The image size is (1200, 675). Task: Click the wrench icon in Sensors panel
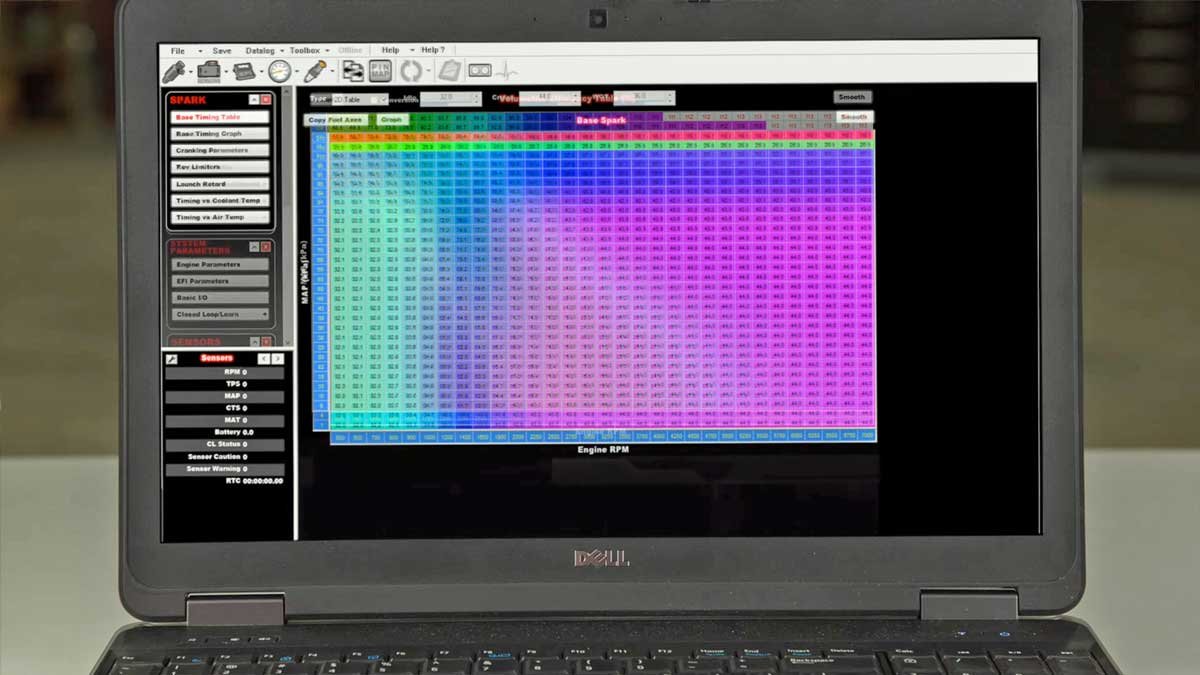(172, 359)
